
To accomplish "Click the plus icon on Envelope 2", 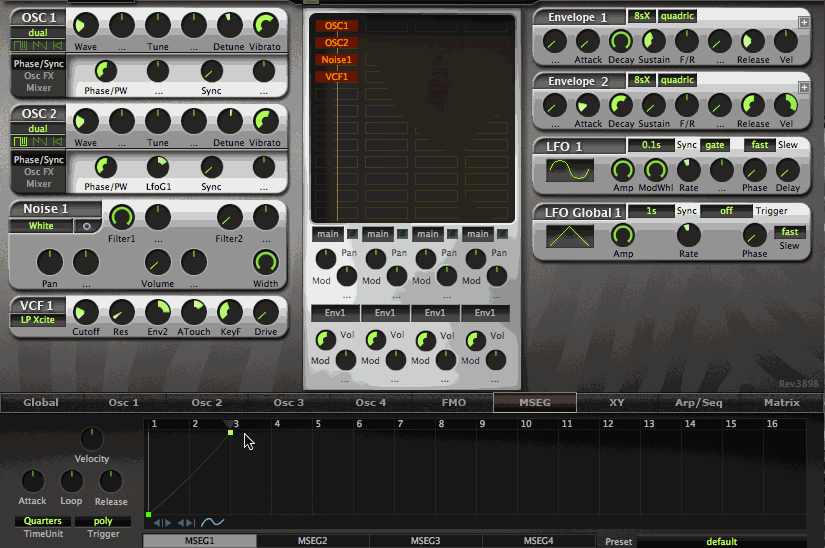I will click(x=804, y=87).
